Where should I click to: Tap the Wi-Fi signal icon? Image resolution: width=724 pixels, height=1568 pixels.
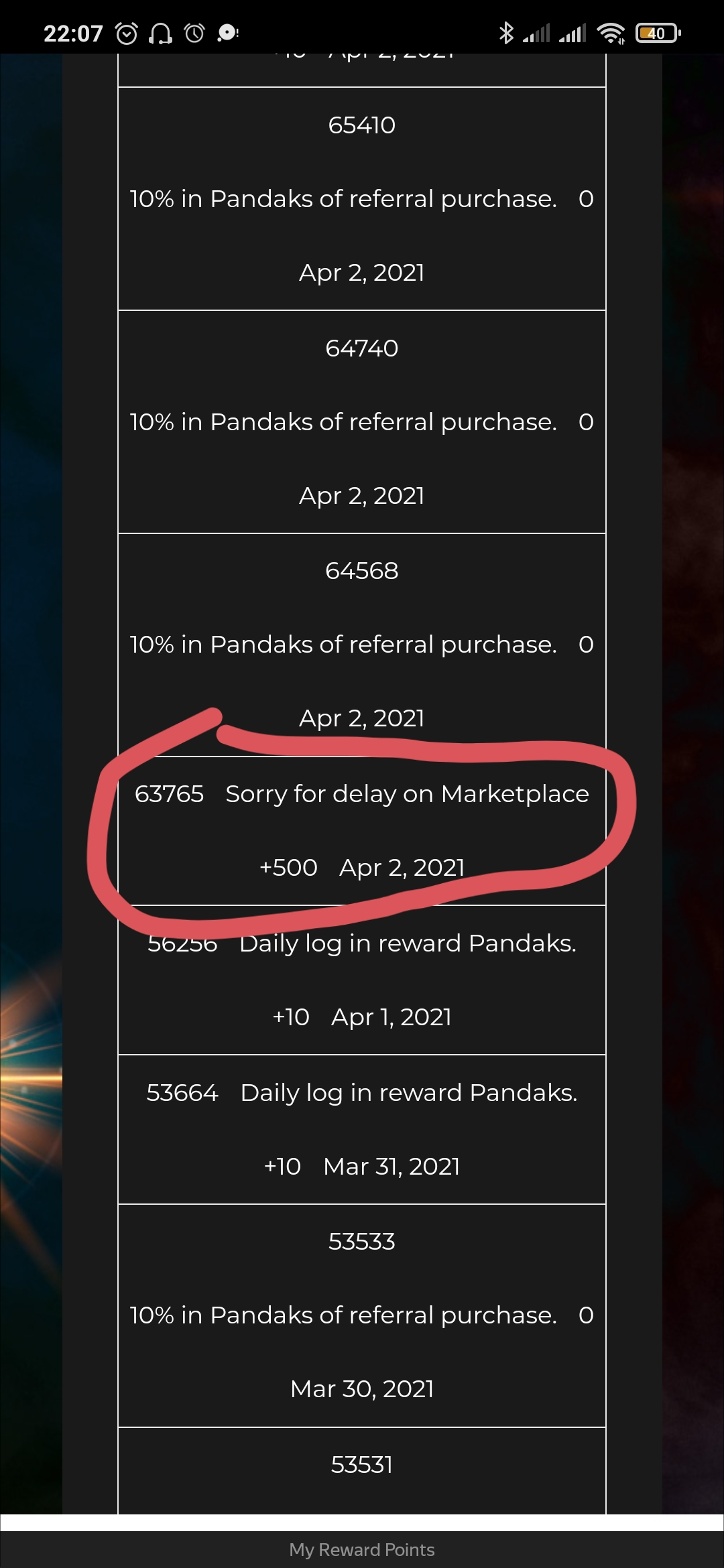pos(611,33)
